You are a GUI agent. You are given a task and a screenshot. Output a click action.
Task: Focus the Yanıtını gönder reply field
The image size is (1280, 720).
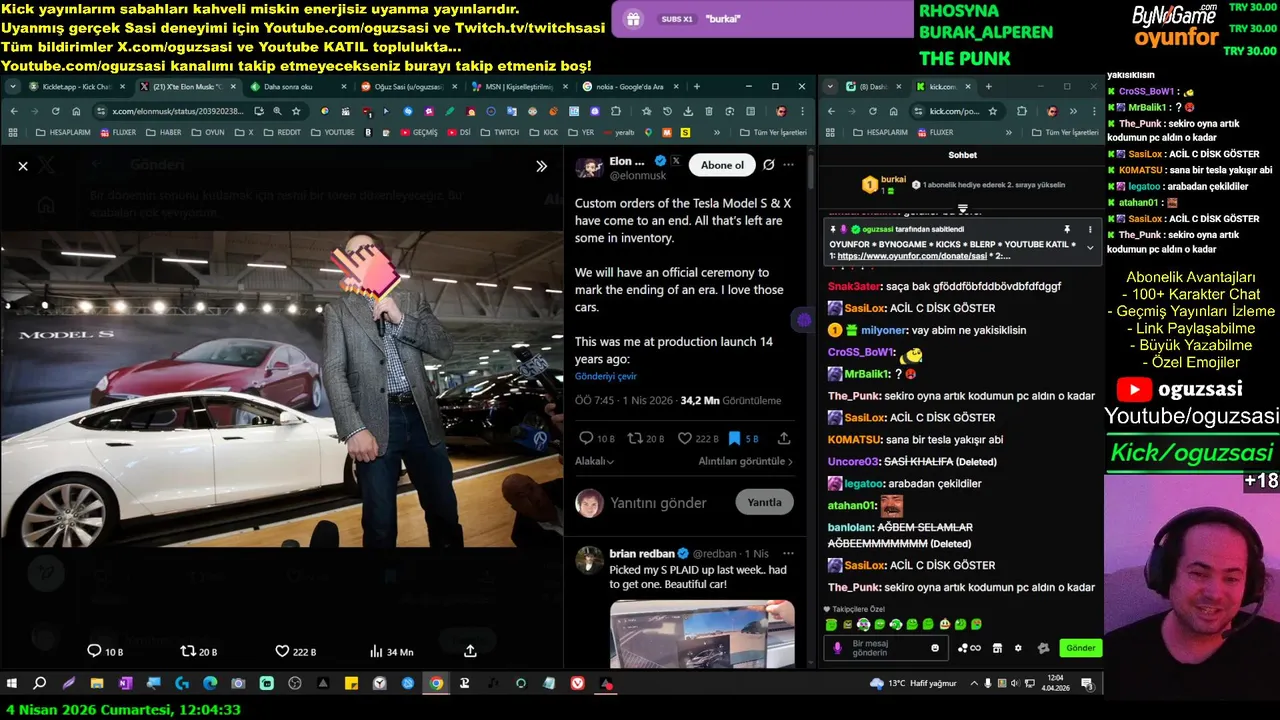tap(658, 503)
